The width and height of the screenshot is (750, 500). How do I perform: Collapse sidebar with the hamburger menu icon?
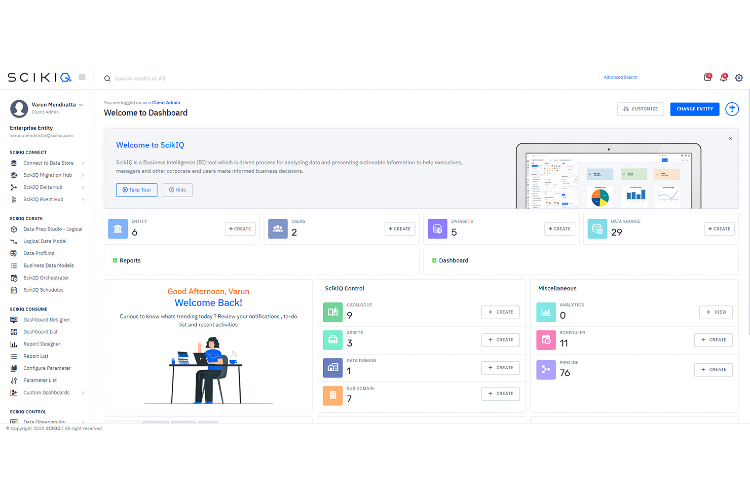click(82, 77)
